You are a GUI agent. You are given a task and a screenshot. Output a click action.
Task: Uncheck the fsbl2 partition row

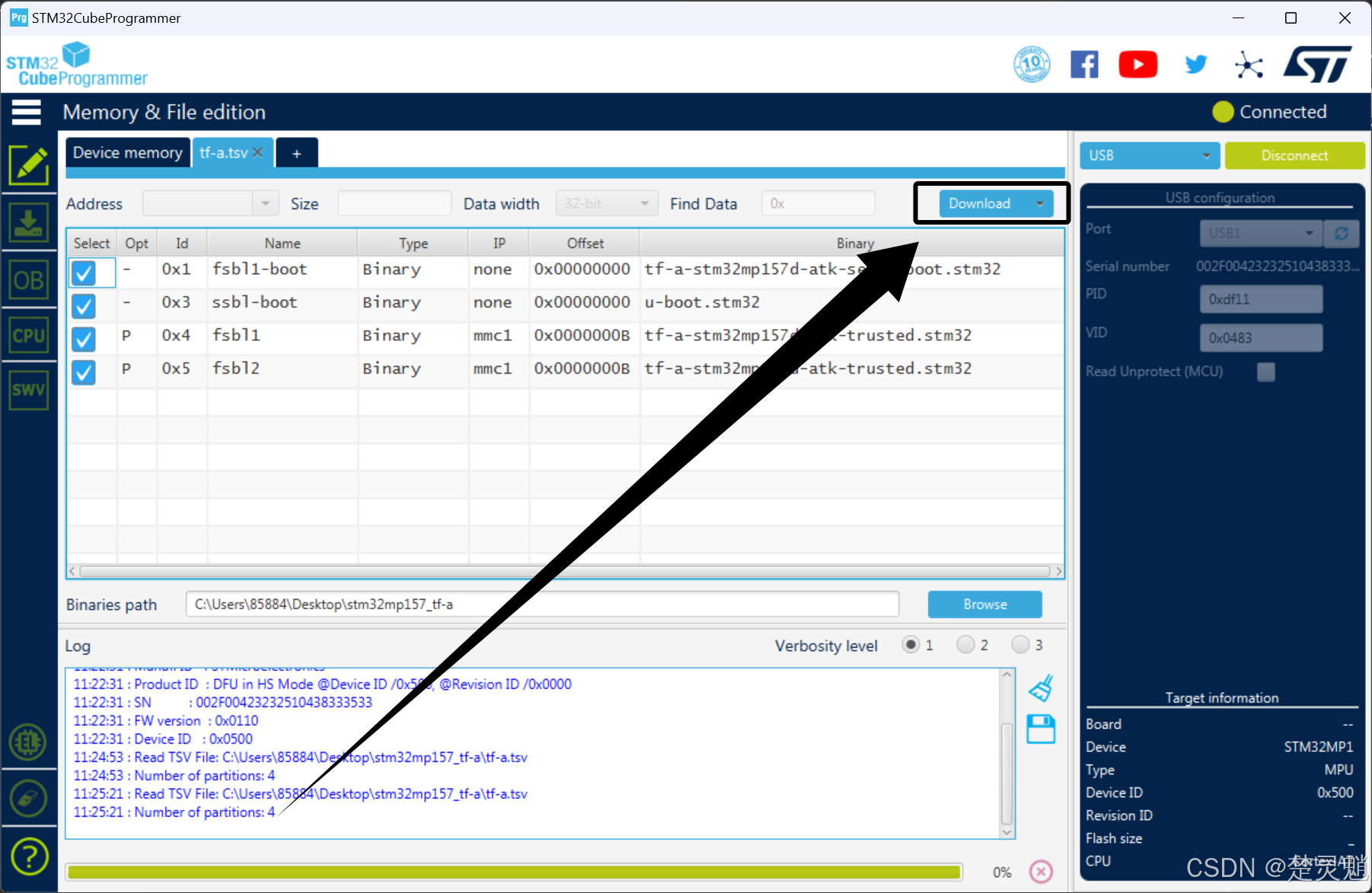pyautogui.click(x=84, y=372)
